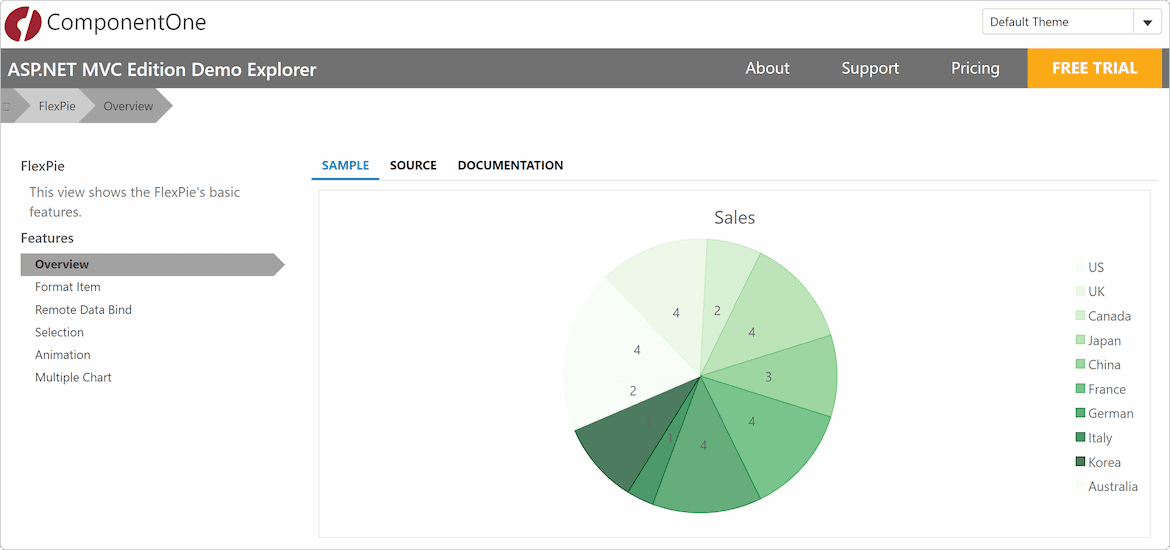Open the About menu item
The image size is (1170, 550).
click(767, 68)
